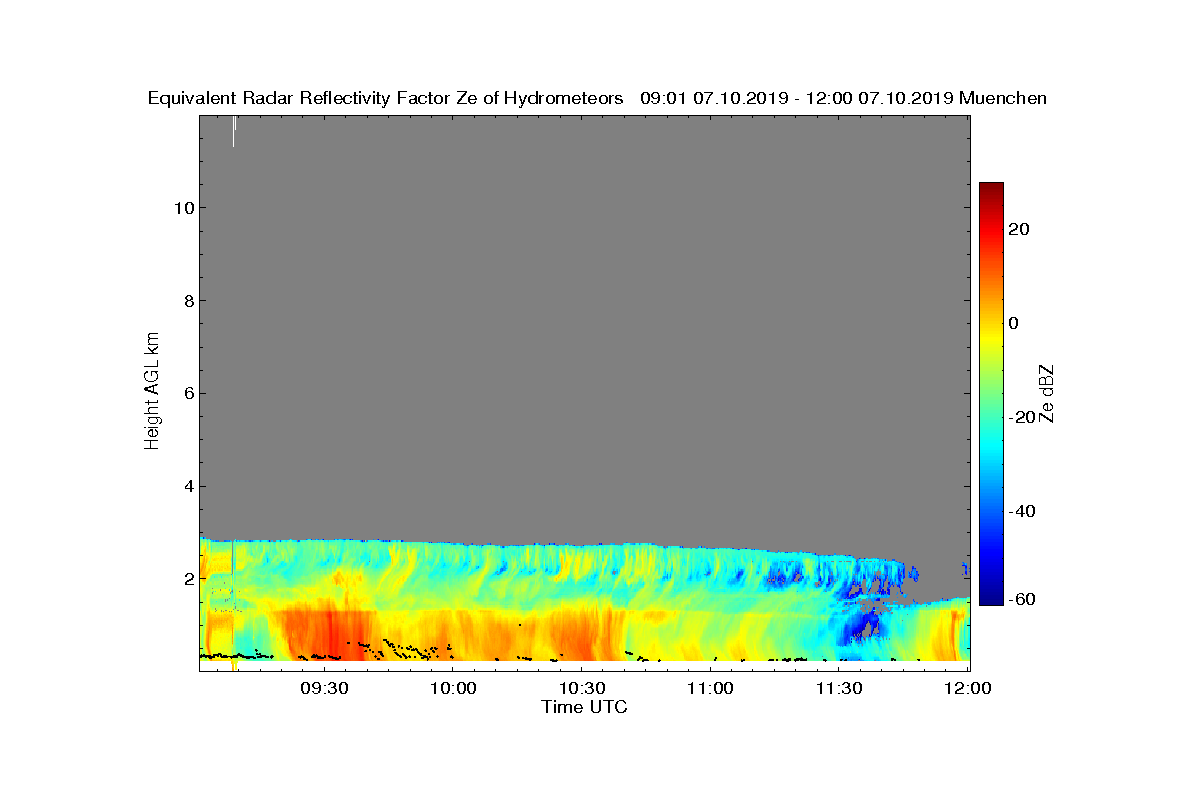The image size is (1200, 800).
Task: Click the white vertical line at plot top-left
Action: click(234, 131)
